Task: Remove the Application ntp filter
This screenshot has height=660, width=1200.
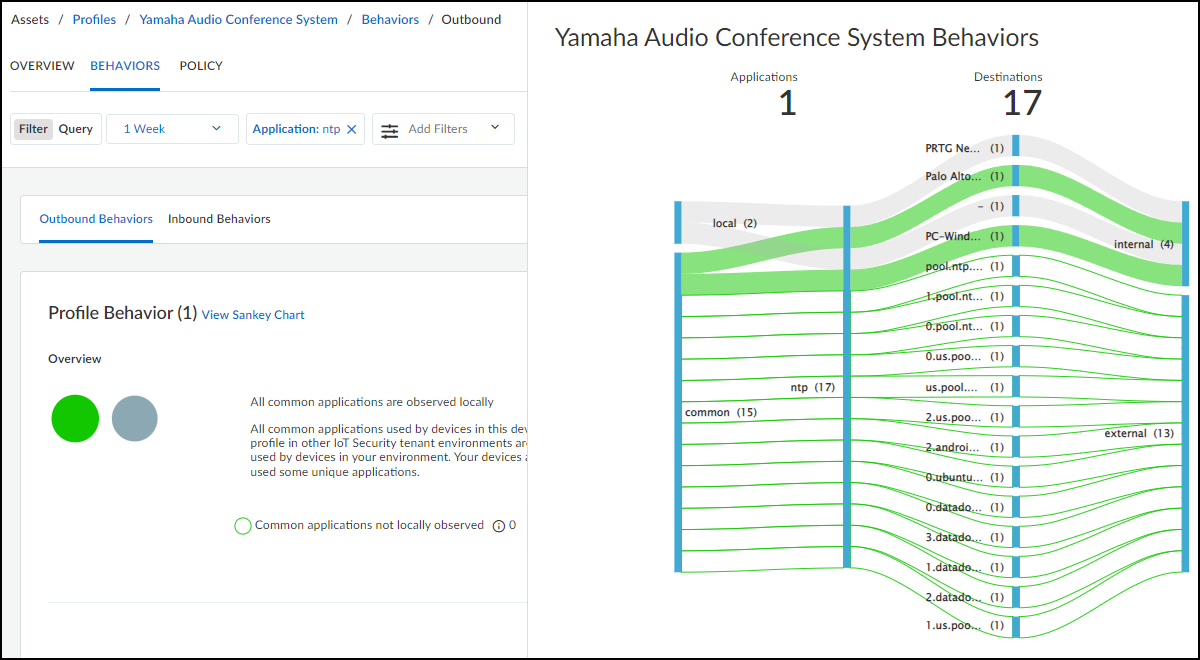Action: pyautogui.click(x=351, y=129)
